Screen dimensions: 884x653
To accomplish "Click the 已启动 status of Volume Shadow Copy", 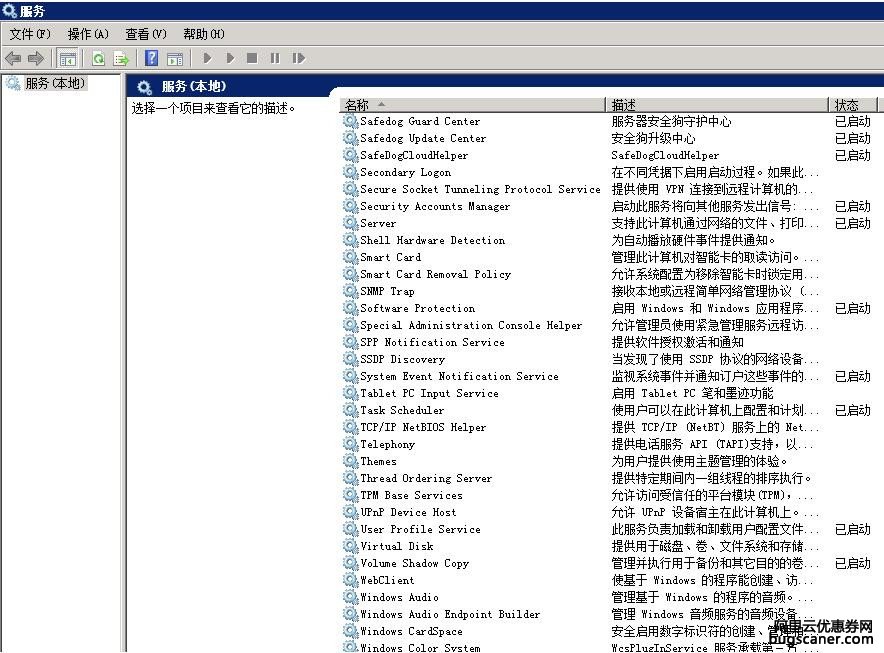I will 853,563.
